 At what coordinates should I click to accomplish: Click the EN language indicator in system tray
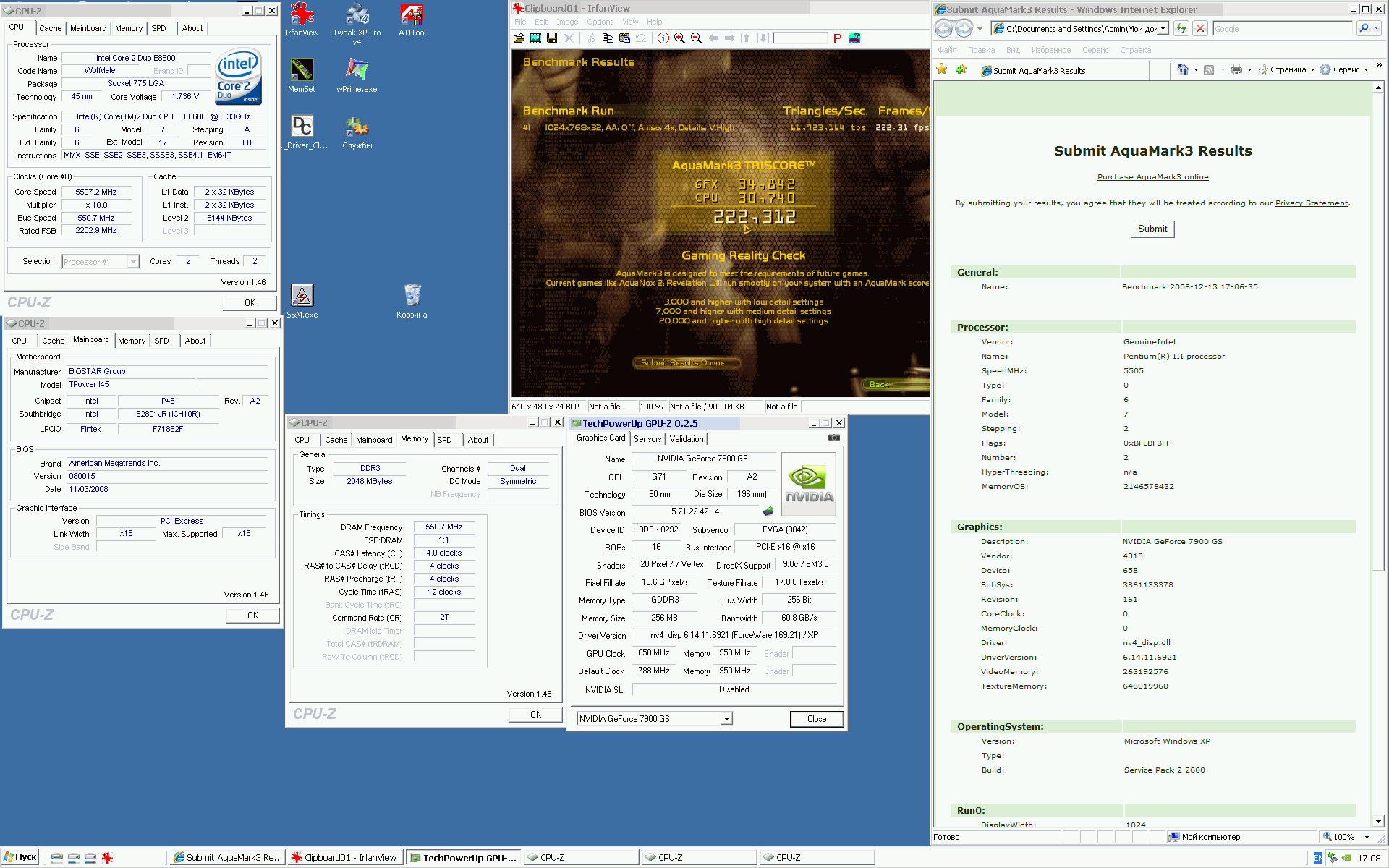tap(1317, 858)
